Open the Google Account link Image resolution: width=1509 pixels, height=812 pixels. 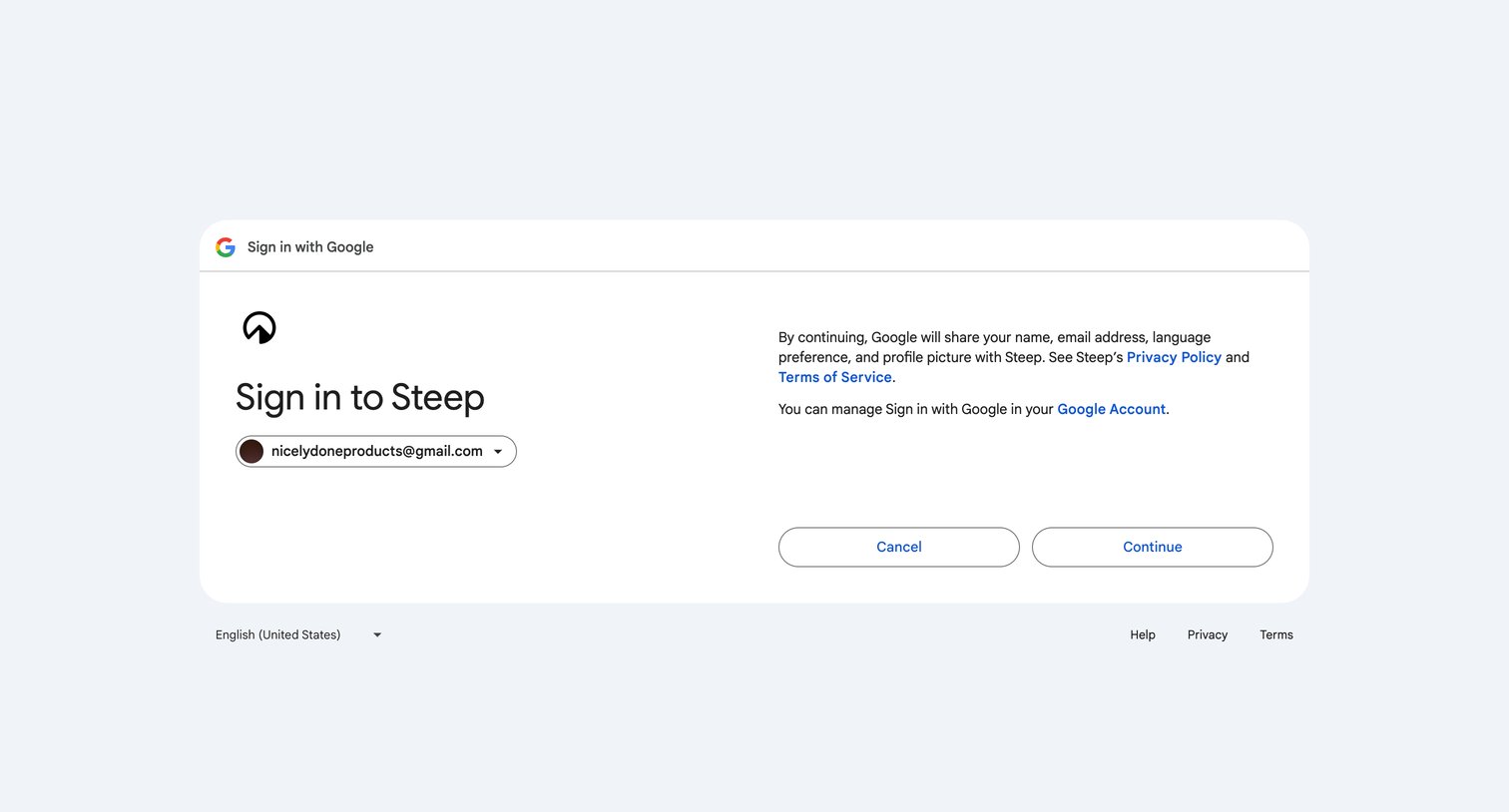(x=1111, y=409)
